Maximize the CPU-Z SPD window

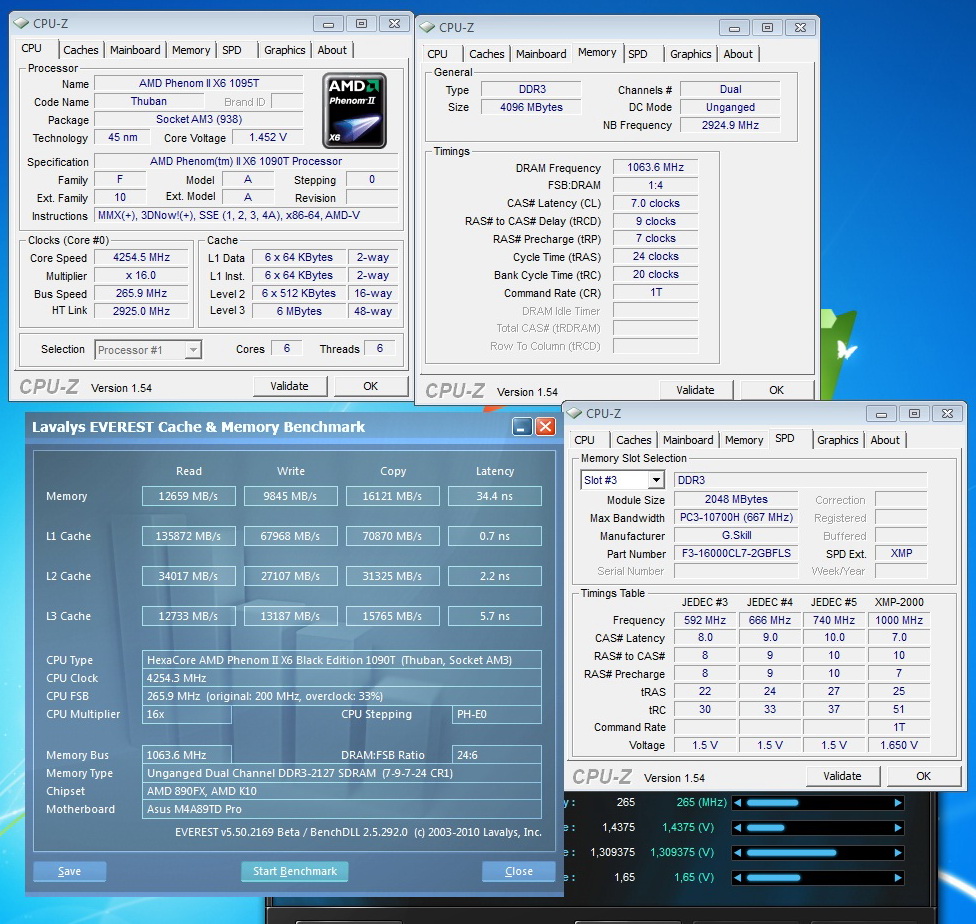coord(914,413)
